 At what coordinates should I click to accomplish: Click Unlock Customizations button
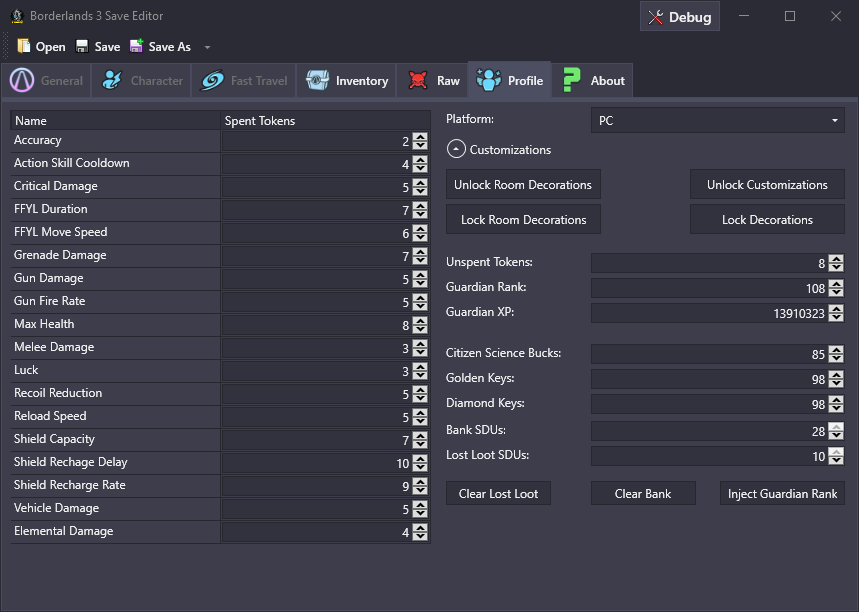(x=767, y=185)
